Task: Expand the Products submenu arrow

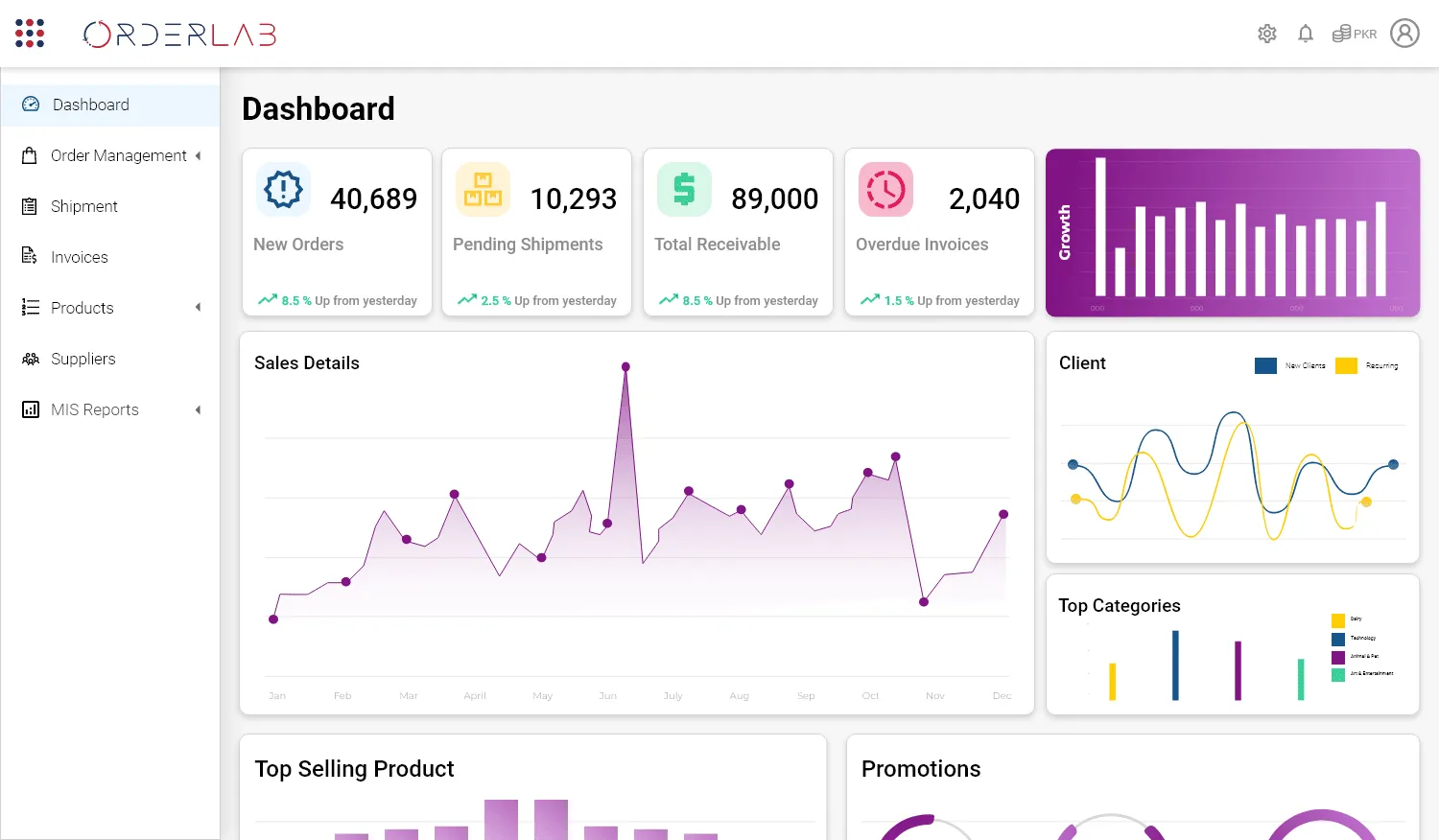Action: coord(199,307)
